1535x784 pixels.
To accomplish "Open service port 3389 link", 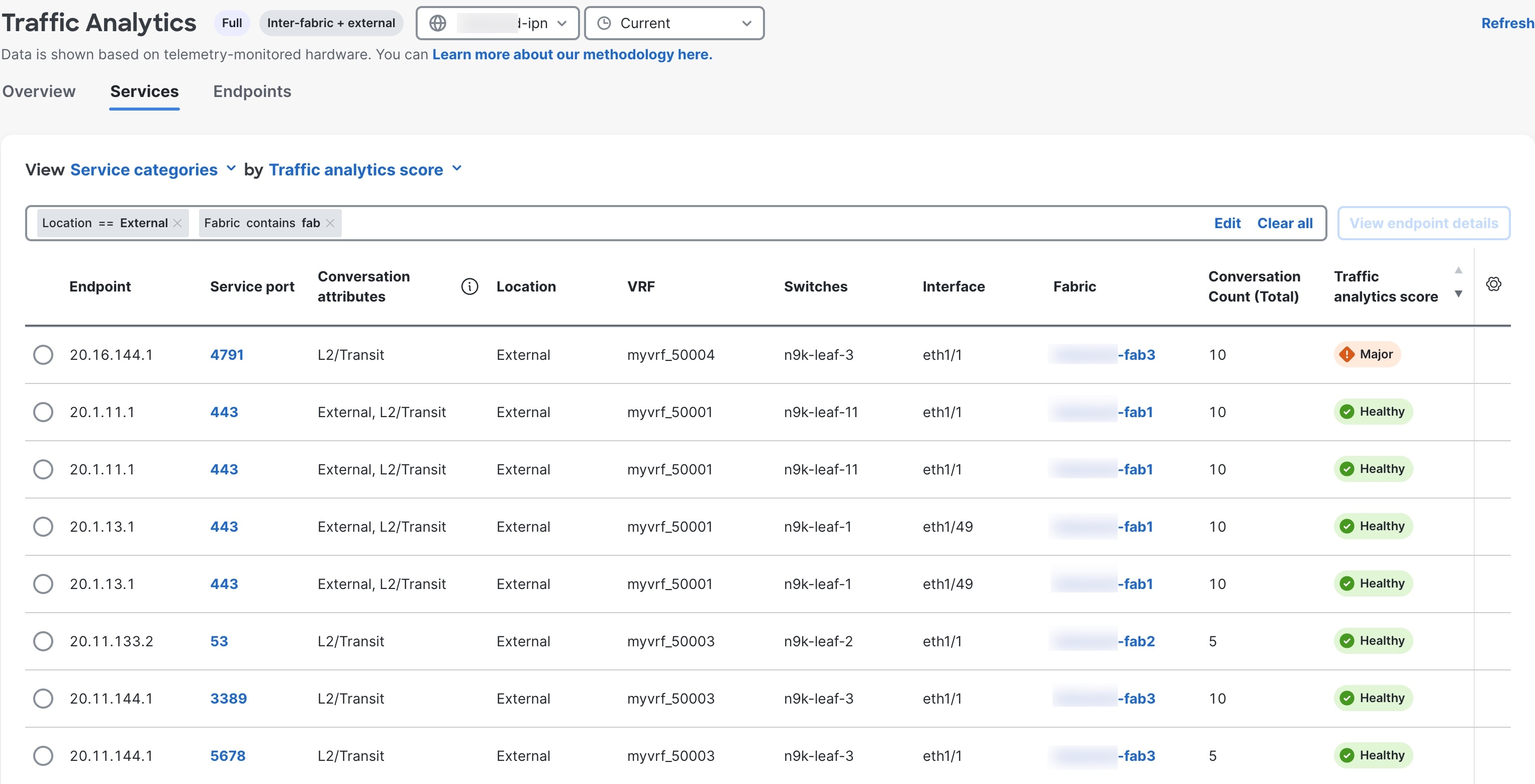I will pos(228,698).
